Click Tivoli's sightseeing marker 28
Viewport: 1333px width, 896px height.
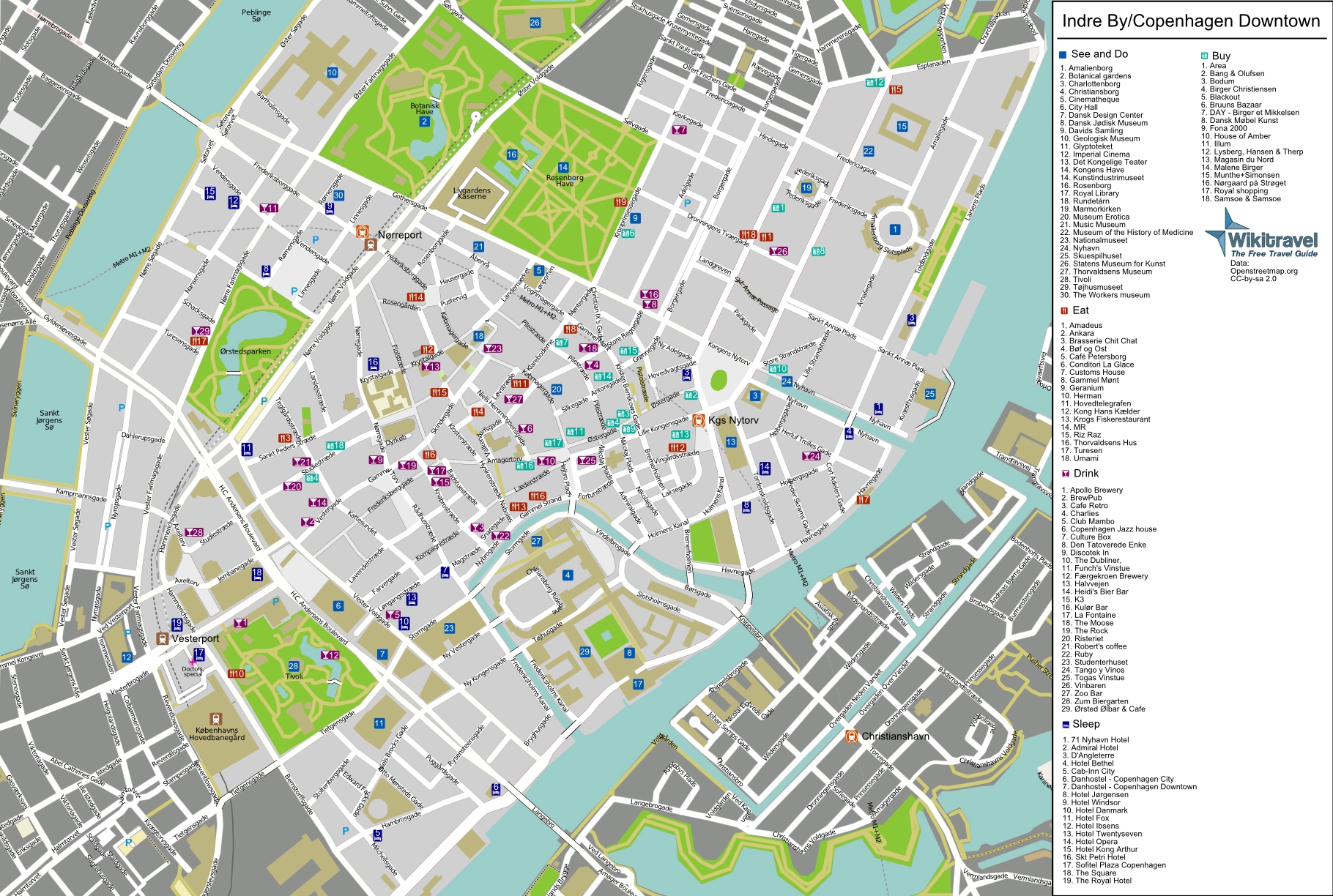click(292, 665)
